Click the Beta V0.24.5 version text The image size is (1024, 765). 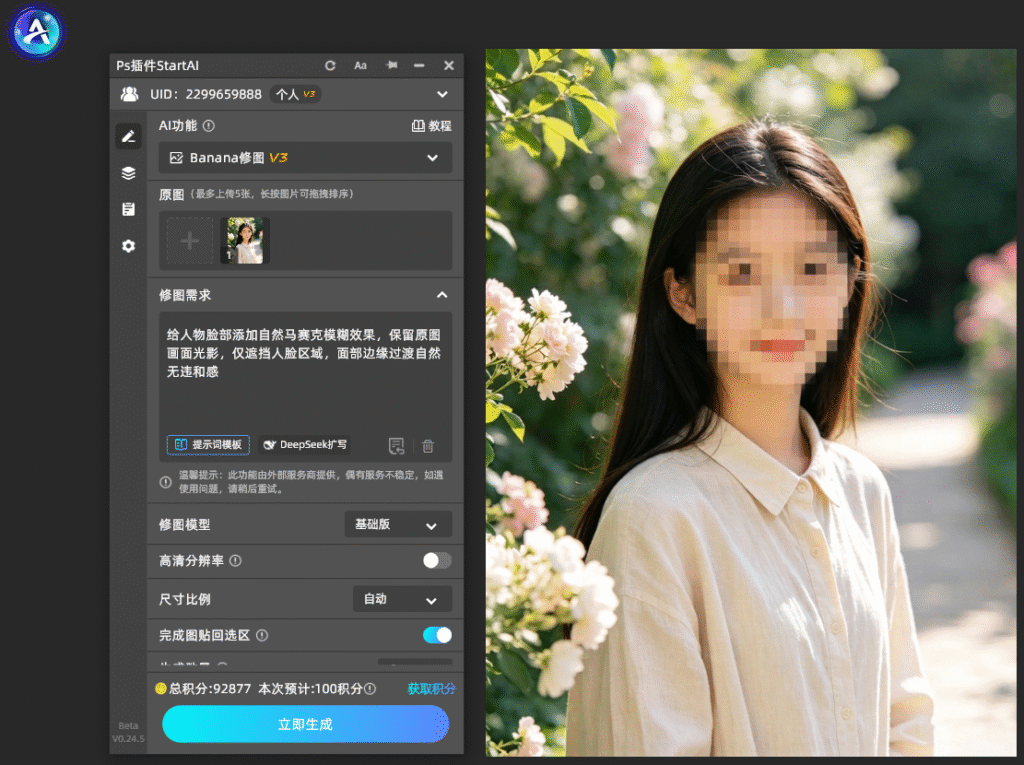pyautogui.click(x=129, y=732)
